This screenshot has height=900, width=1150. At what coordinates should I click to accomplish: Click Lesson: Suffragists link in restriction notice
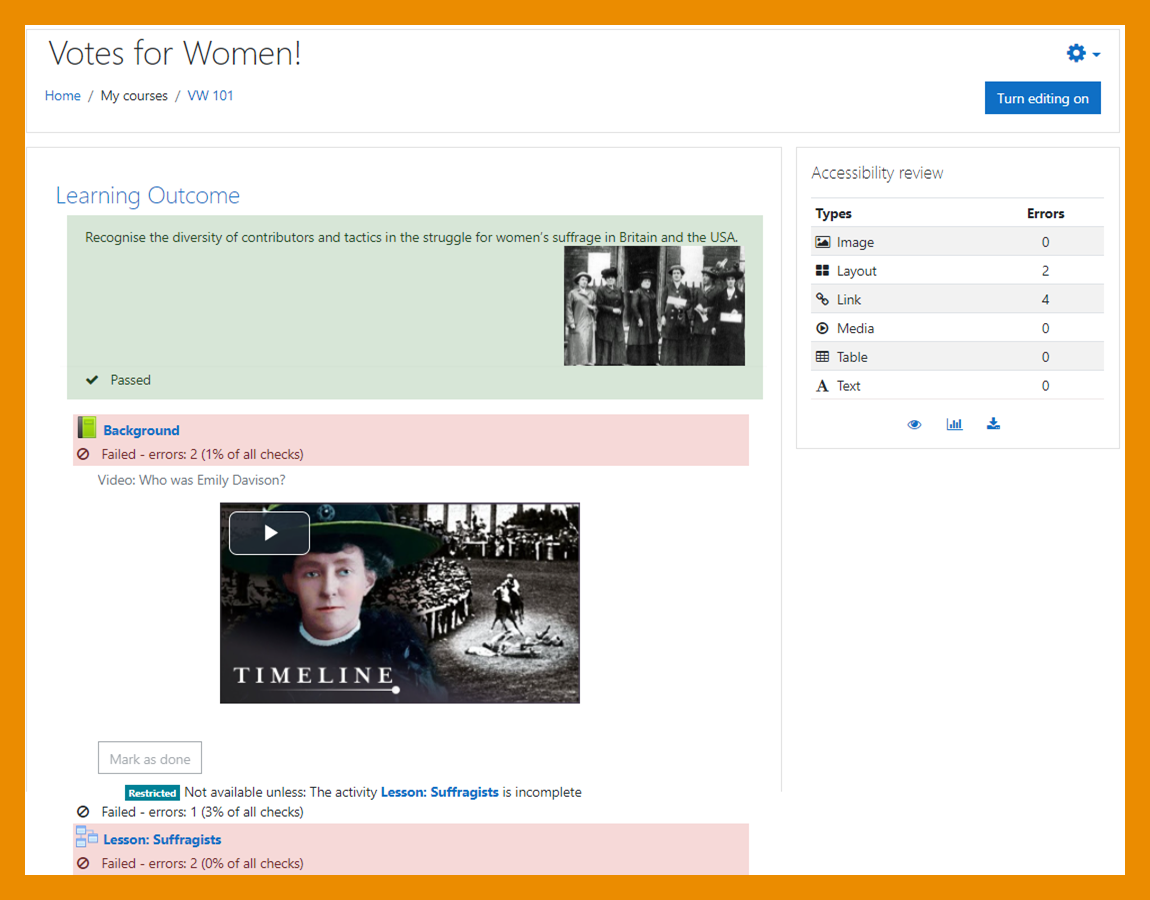439,792
